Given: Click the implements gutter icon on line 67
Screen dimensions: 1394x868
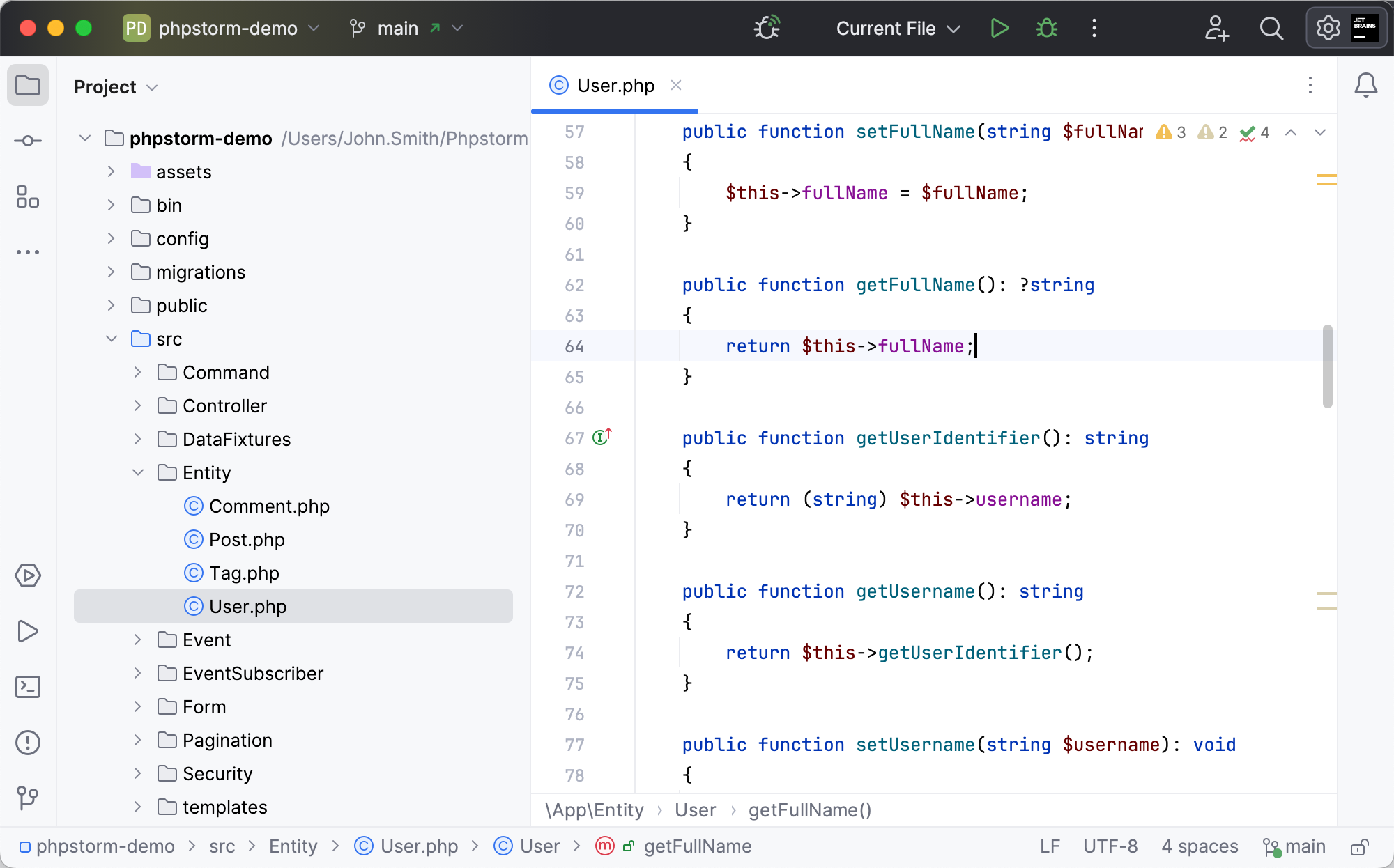Looking at the screenshot, I should pyautogui.click(x=601, y=437).
